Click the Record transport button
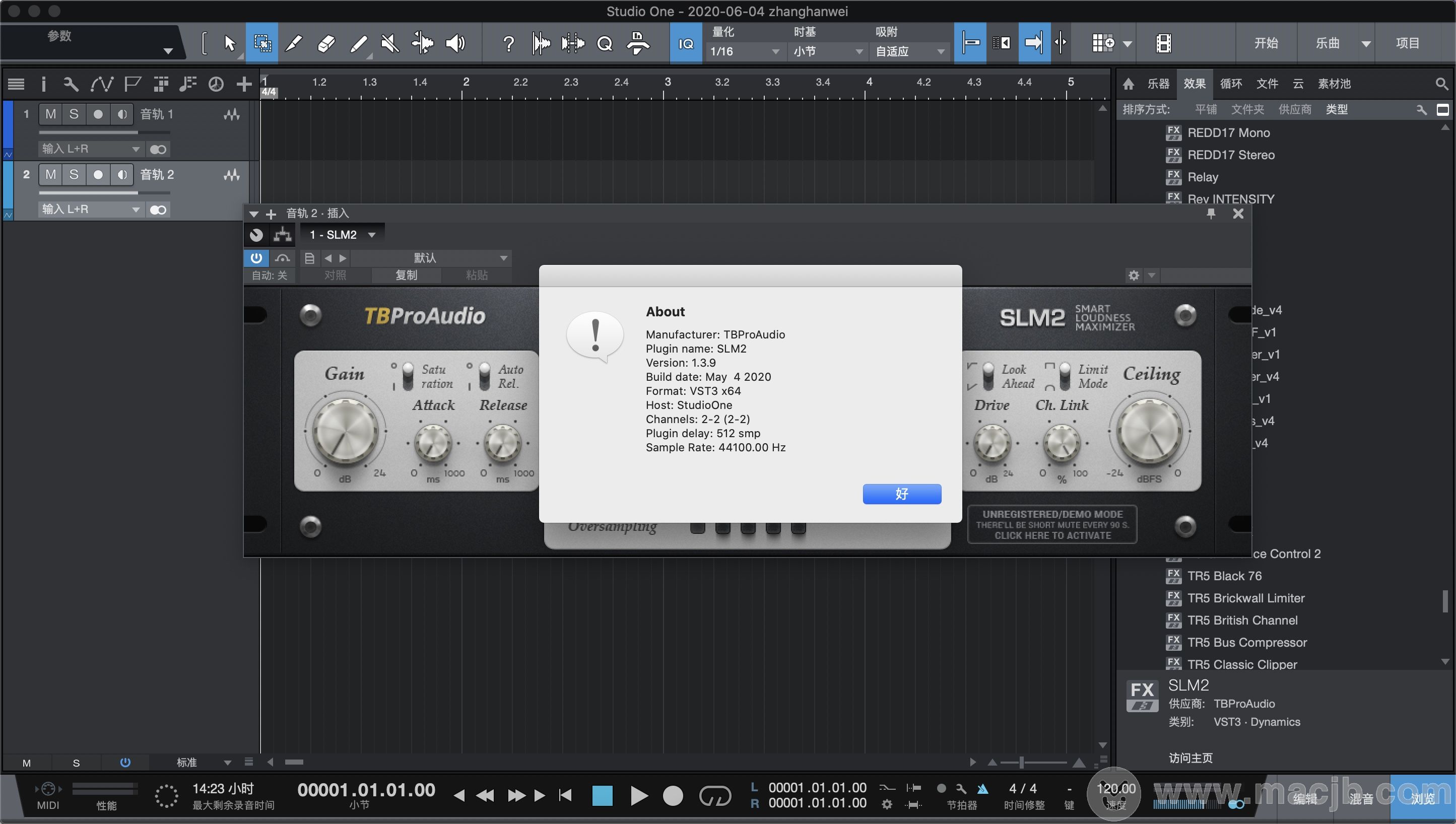Viewport: 1456px width, 824px height. tap(673, 796)
